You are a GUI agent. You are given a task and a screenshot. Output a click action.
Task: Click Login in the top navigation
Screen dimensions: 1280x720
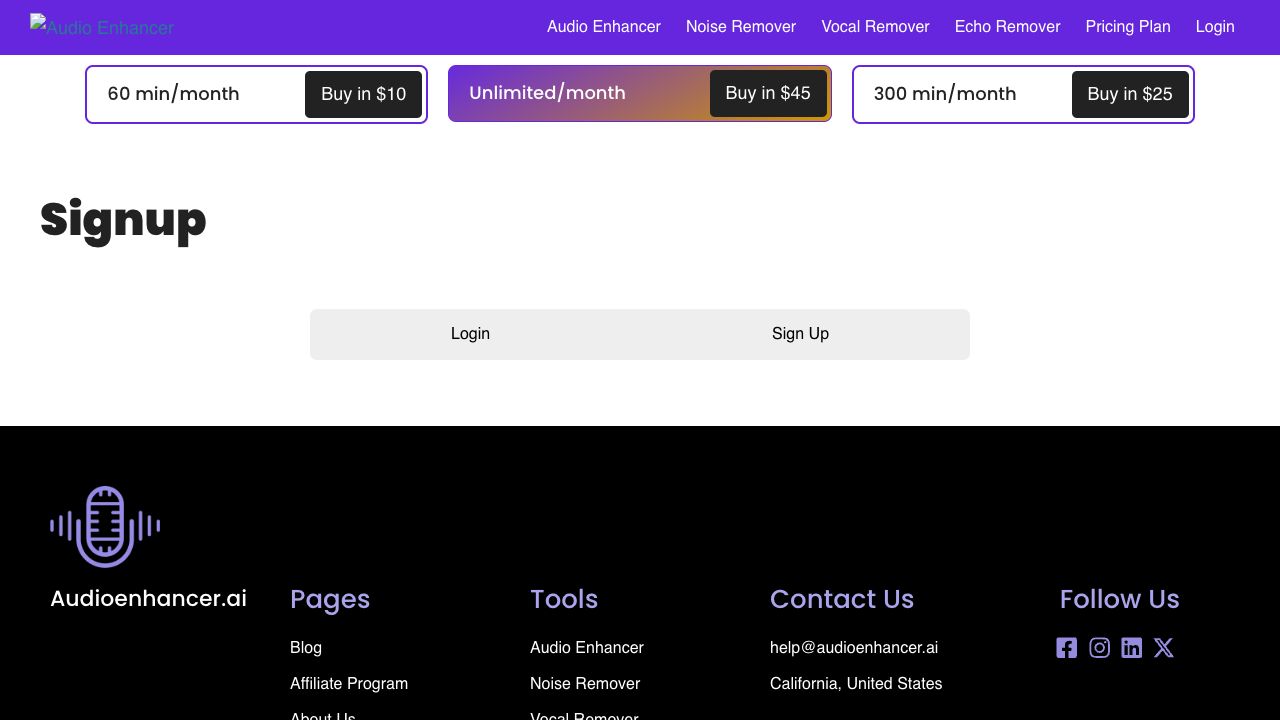(x=1215, y=27)
